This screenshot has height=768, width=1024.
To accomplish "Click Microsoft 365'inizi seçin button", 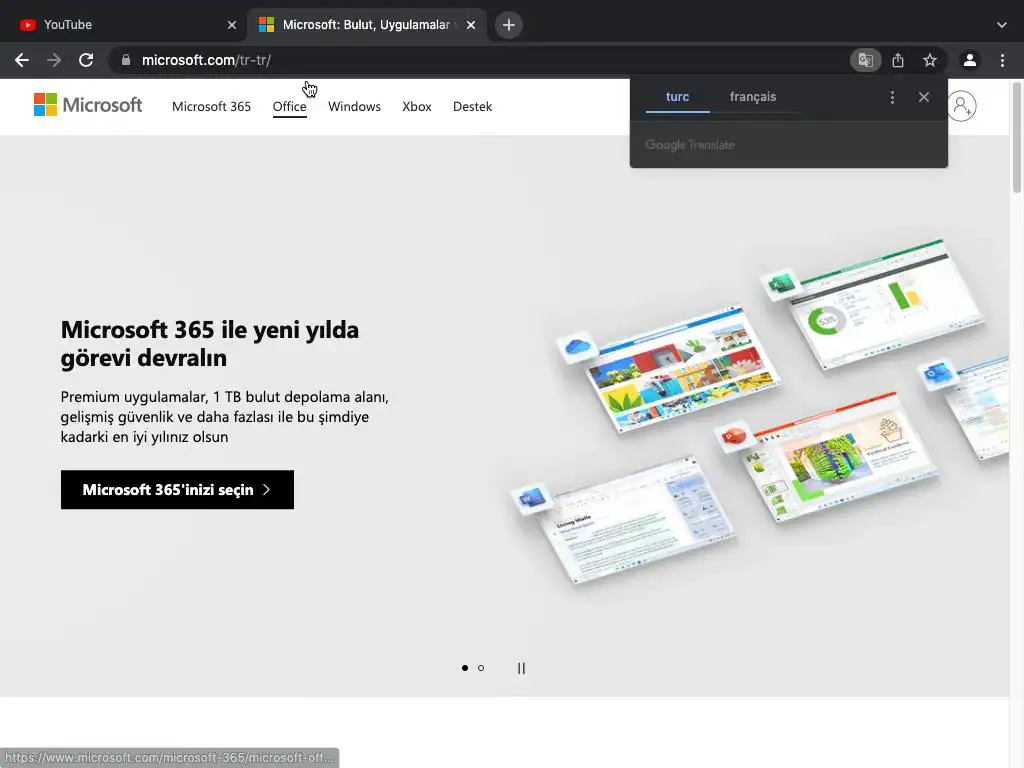I will point(177,490).
